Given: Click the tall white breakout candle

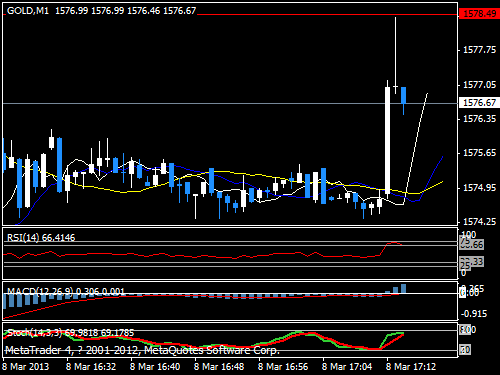Looking at the screenshot, I should 387,140.
